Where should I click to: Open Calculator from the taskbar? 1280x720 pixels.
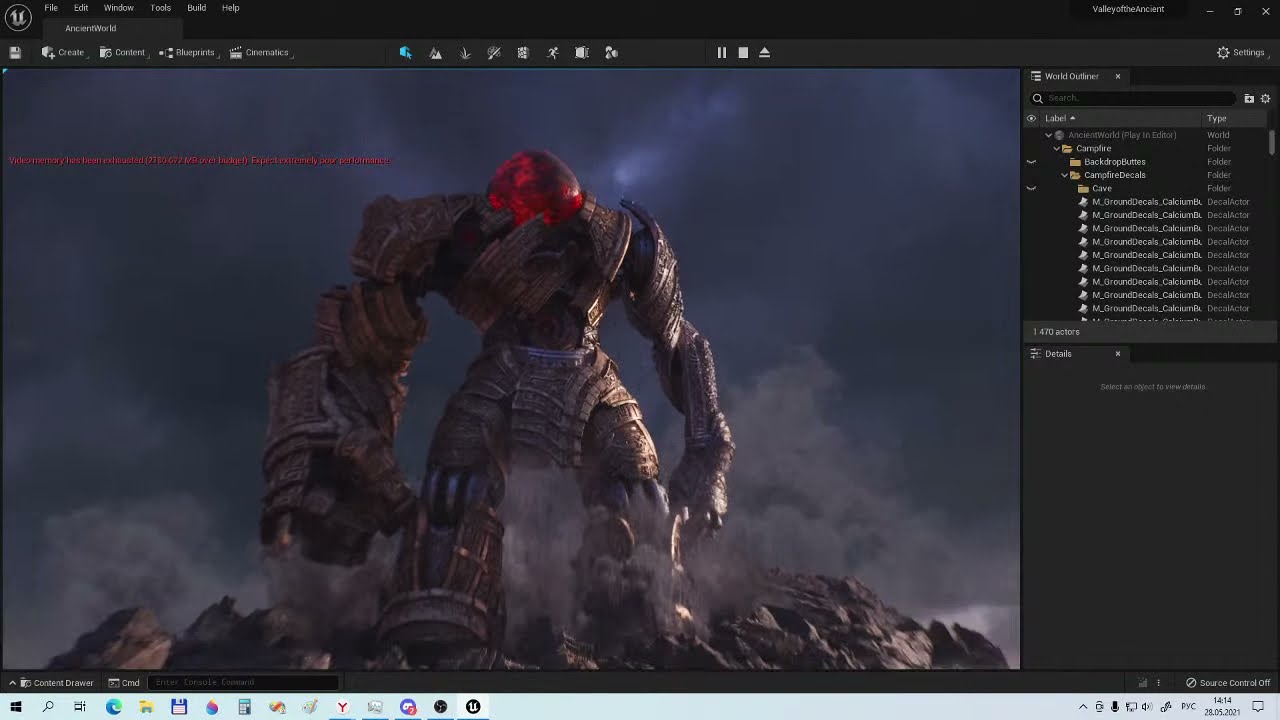tap(244, 707)
